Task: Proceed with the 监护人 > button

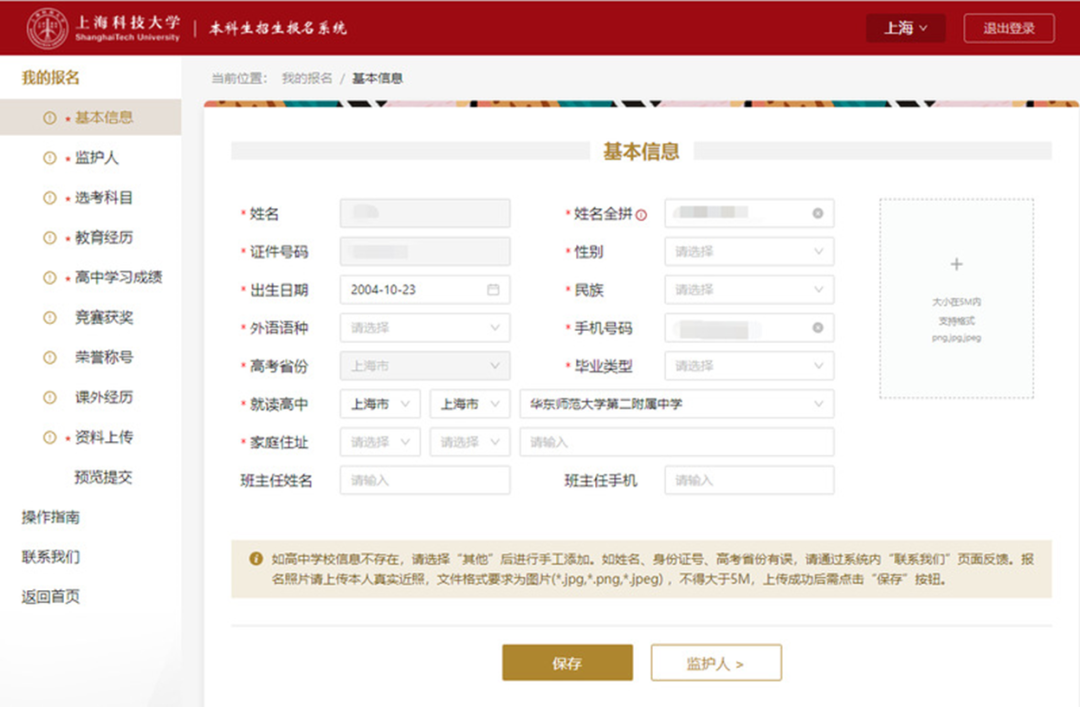Action: [716, 662]
